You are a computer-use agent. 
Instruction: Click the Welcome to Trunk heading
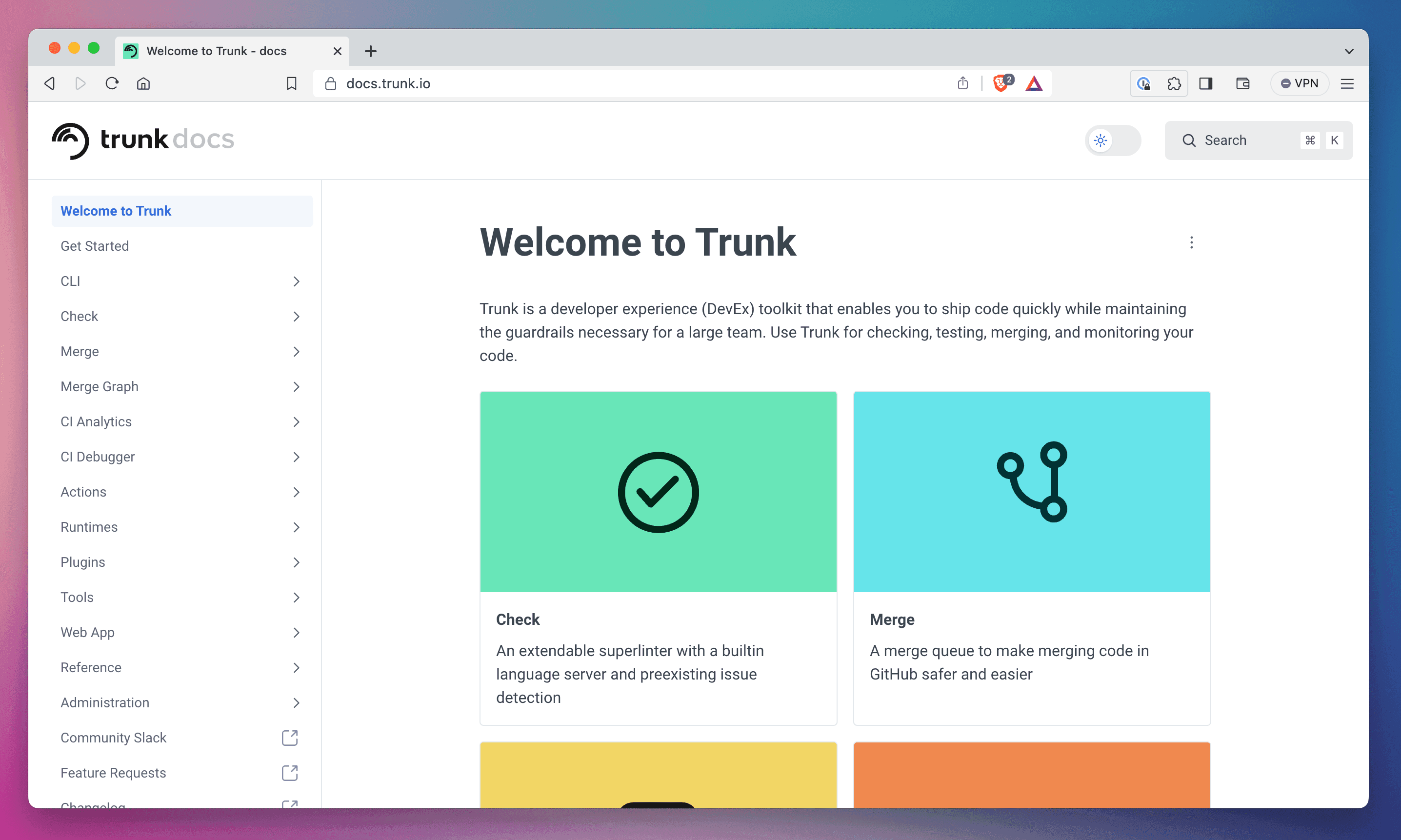tap(638, 242)
